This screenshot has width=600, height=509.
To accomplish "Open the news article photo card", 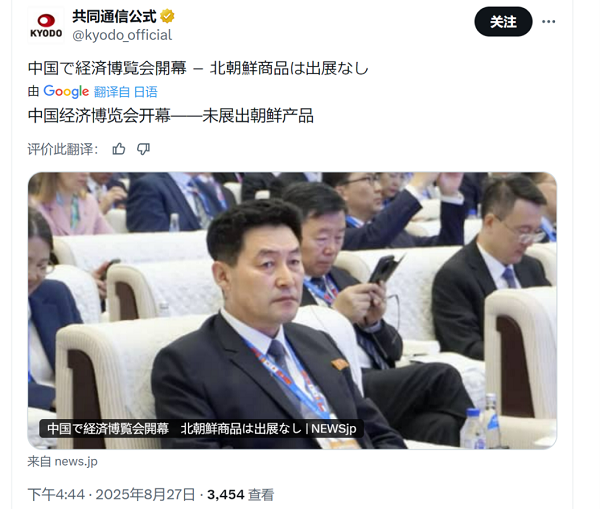I will click(292, 310).
